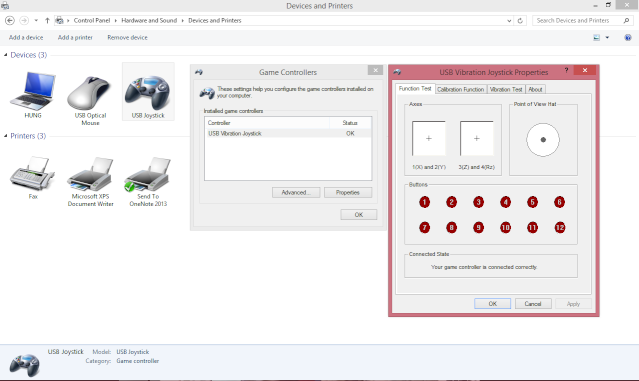Click joystick button indicator 12
This screenshot has width=639, height=381.
560,227
